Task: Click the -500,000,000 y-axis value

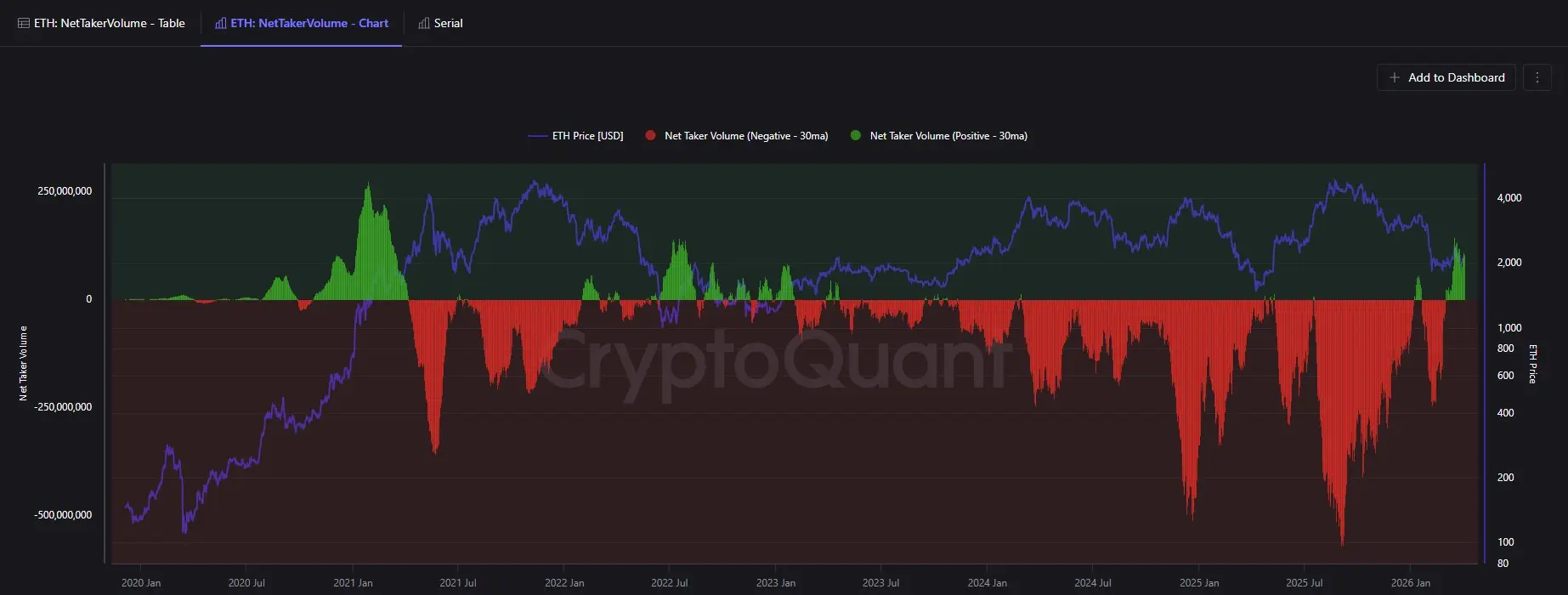Action: coord(63,515)
